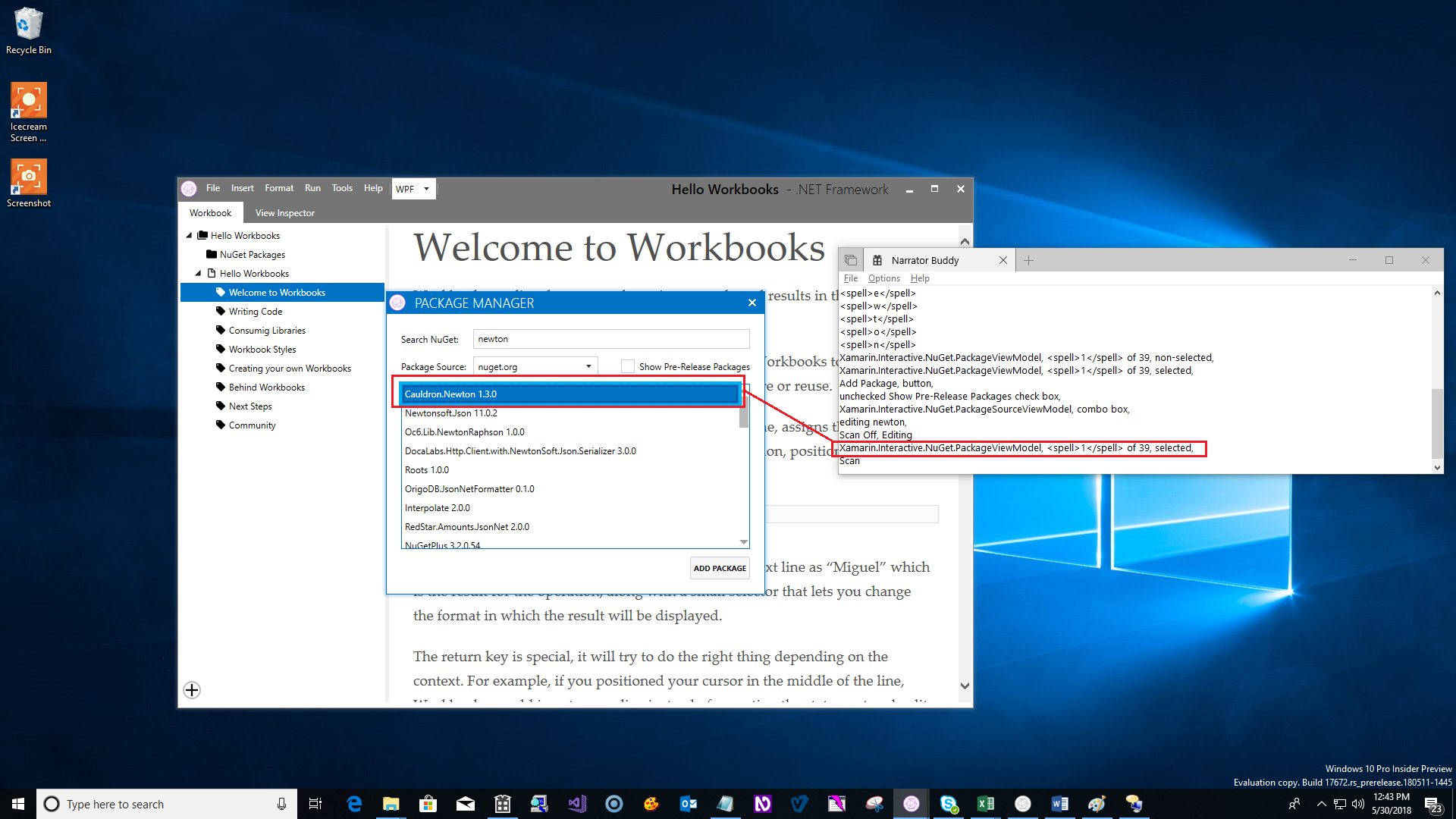This screenshot has width=1456, height=819.
Task: Open the Options menu in Narrator Buddy
Action: [883, 278]
